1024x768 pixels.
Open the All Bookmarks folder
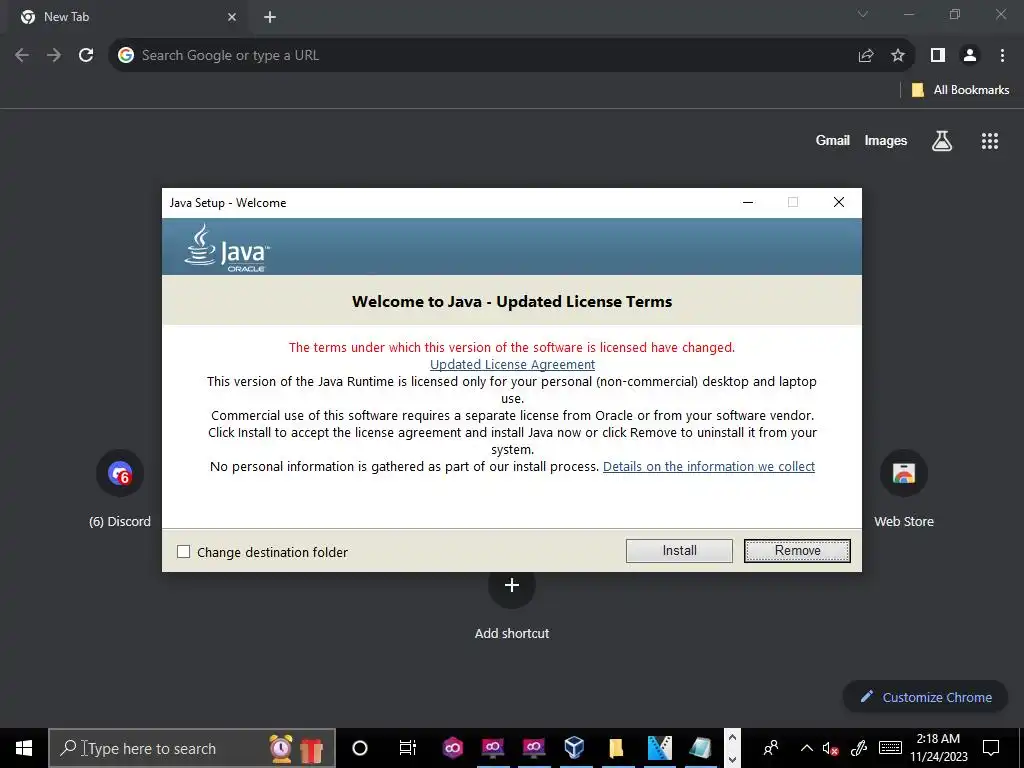tap(960, 90)
